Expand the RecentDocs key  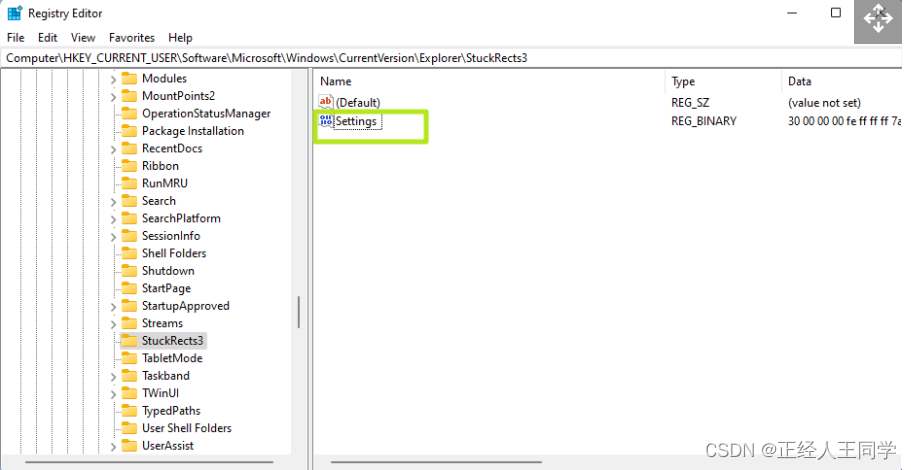coord(113,149)
